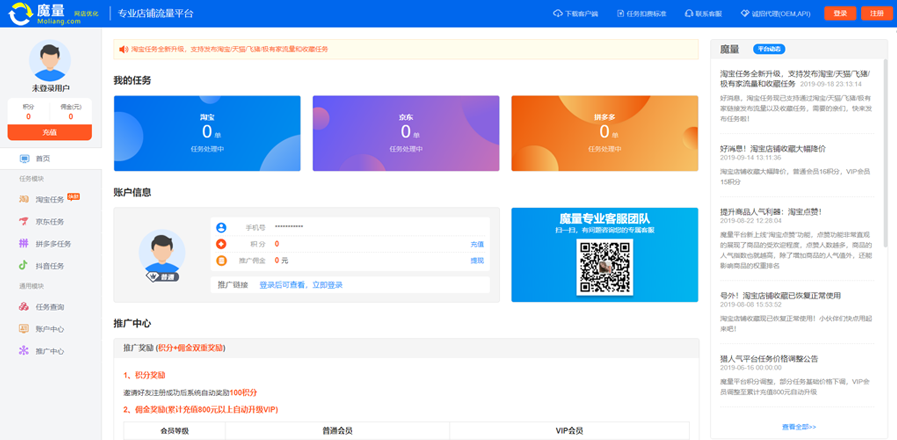897x440 pixels.
Task: Click the orange 推广佣金 icon
Action: (x=221, y=260)
